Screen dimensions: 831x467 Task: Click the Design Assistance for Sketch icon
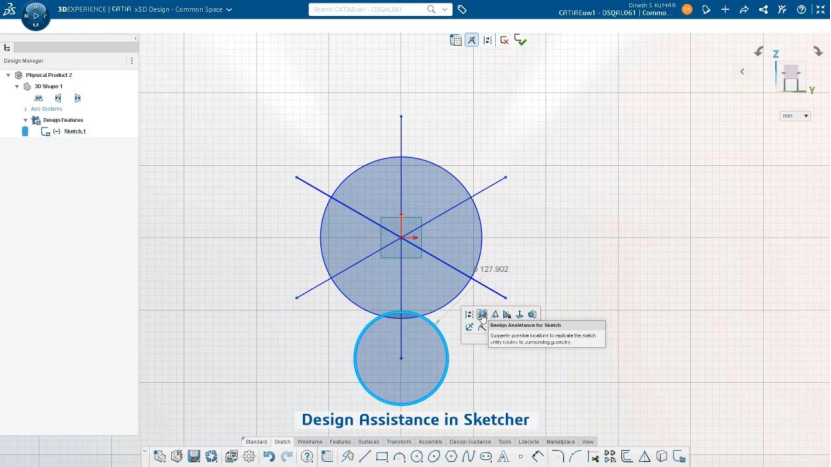click(x=482, y=314)
